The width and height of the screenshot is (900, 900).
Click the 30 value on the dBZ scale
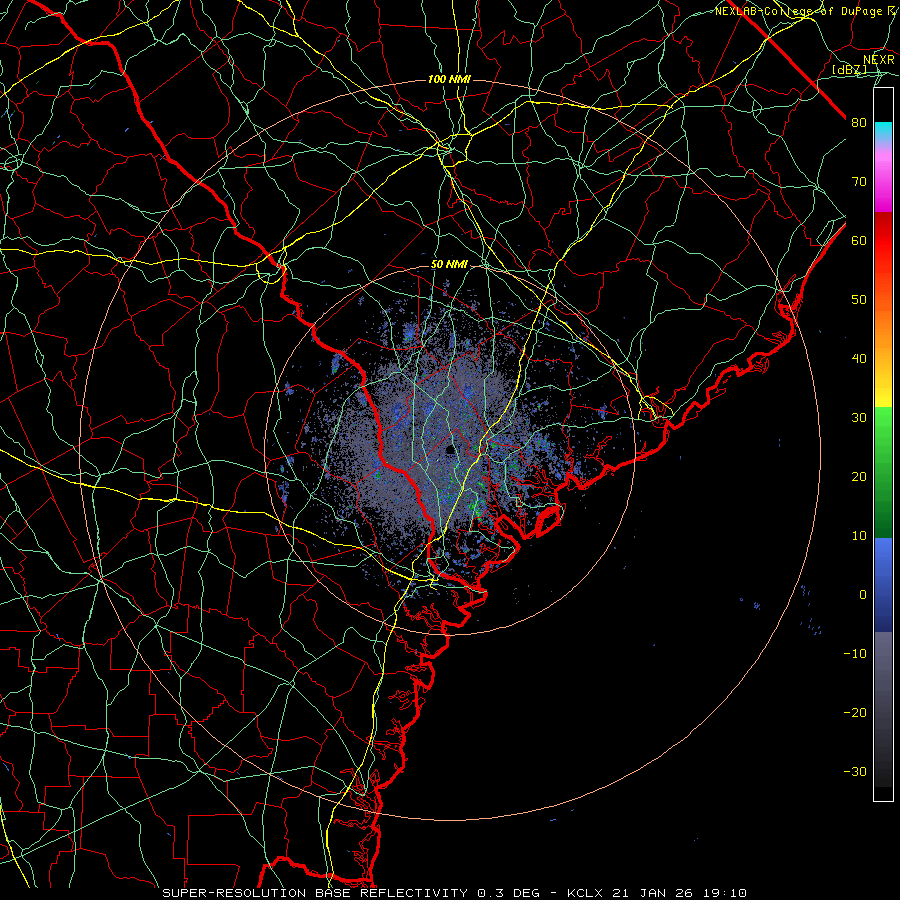(859, 417)
